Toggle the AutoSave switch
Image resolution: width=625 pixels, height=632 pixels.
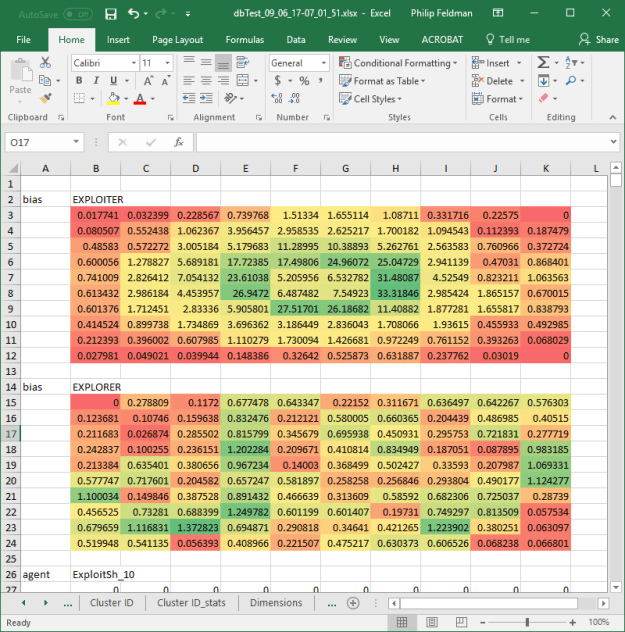pyautogui.click(x=80, y=14)
